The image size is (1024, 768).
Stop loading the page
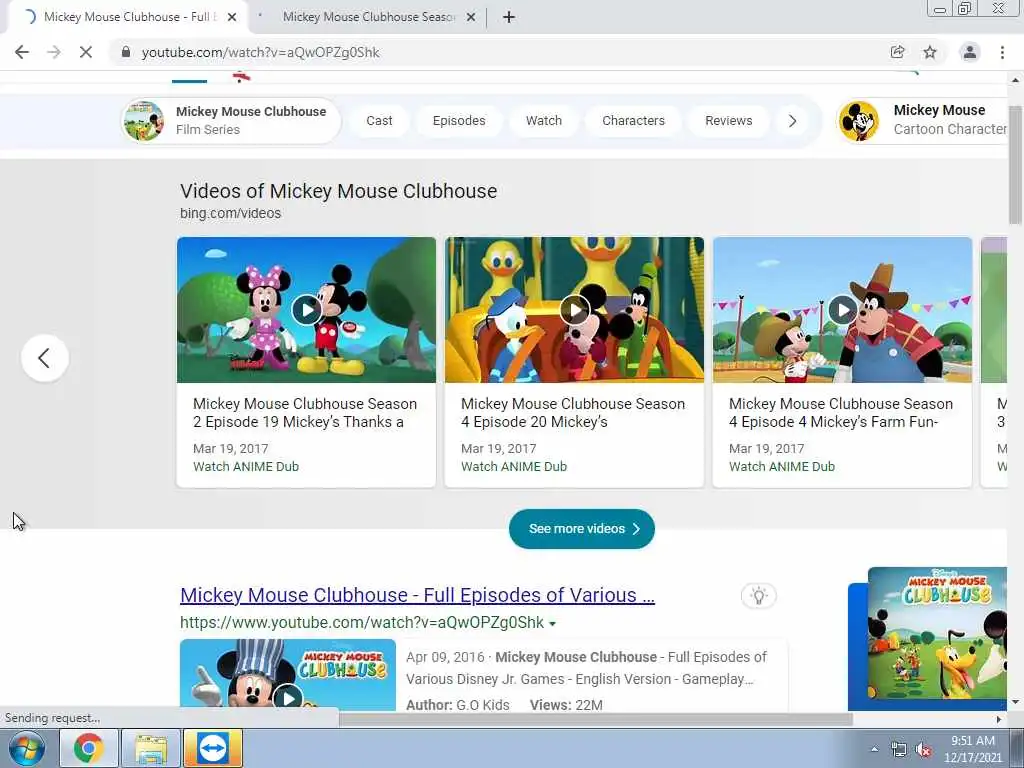point(86,52)
